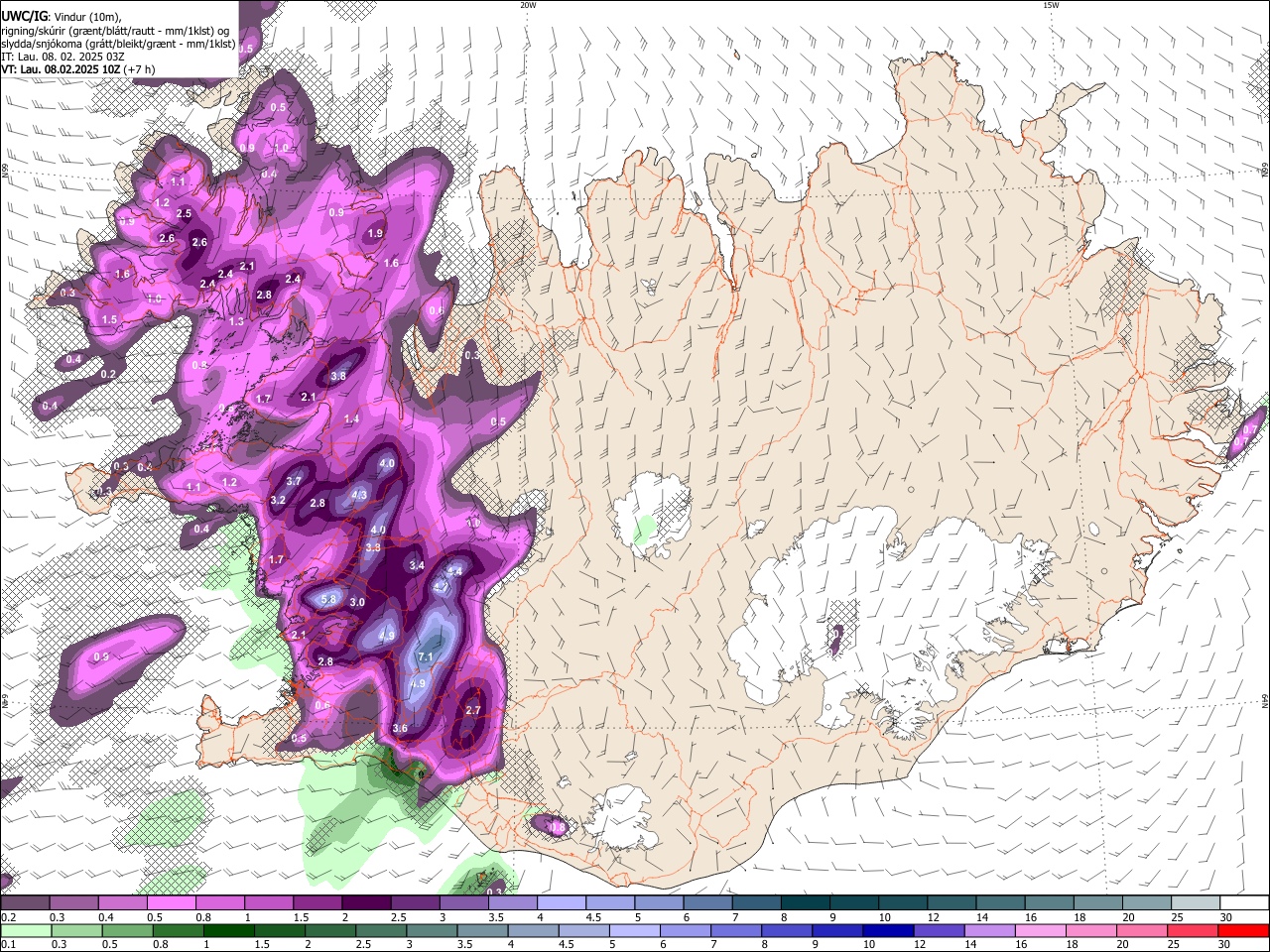
Task: Click the 5.8 precipitation label
Action: pyautogui.click(x=329, y=600)
